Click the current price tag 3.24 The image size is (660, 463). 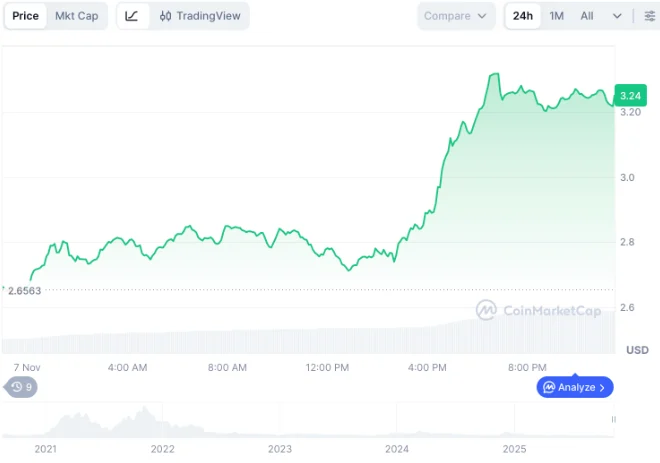[631, 95]
